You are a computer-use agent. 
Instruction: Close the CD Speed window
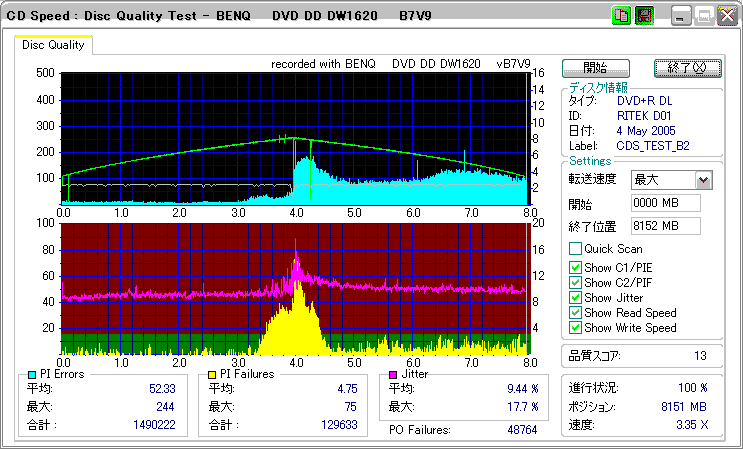[727, 16]
